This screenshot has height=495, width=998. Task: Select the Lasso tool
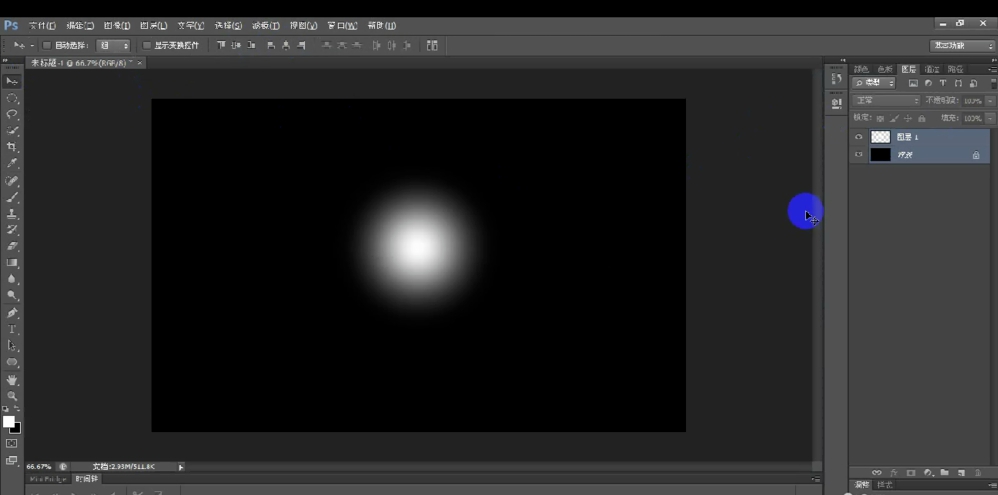(12, 115)
